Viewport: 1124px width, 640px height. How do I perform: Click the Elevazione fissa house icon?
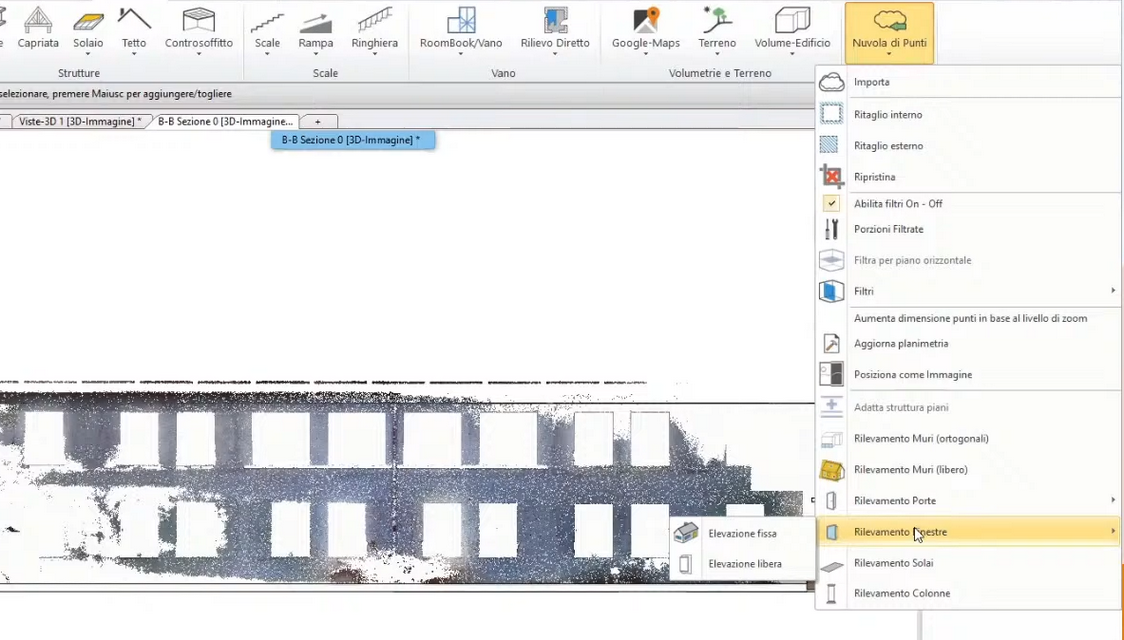(686, 532)
